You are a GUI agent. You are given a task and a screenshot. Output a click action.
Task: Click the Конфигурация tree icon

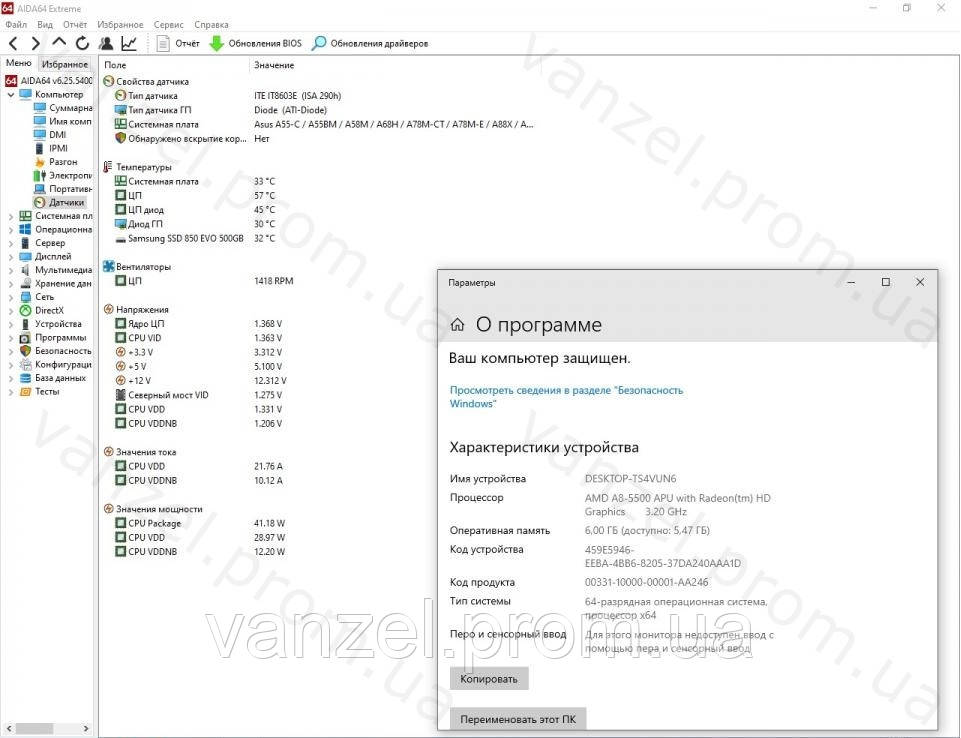[x=25, y=364]
